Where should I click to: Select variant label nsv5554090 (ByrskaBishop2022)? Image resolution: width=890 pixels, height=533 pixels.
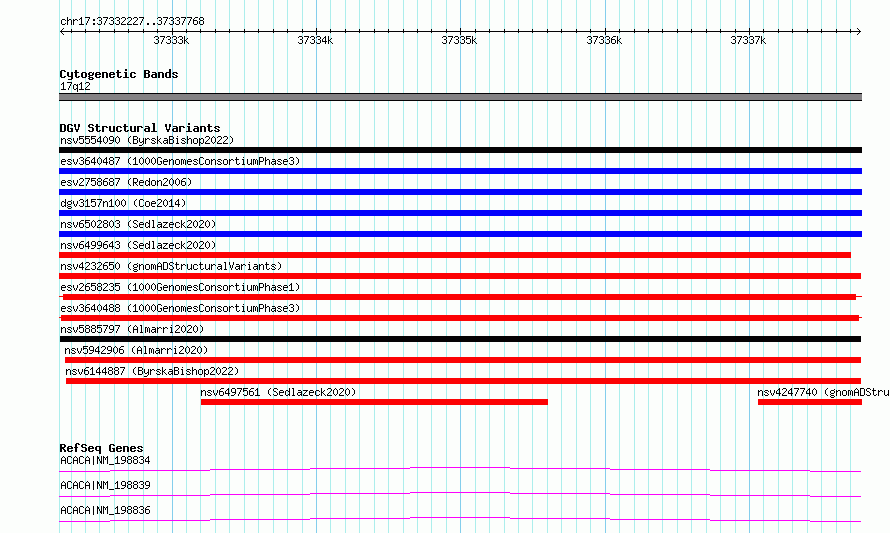147,140
